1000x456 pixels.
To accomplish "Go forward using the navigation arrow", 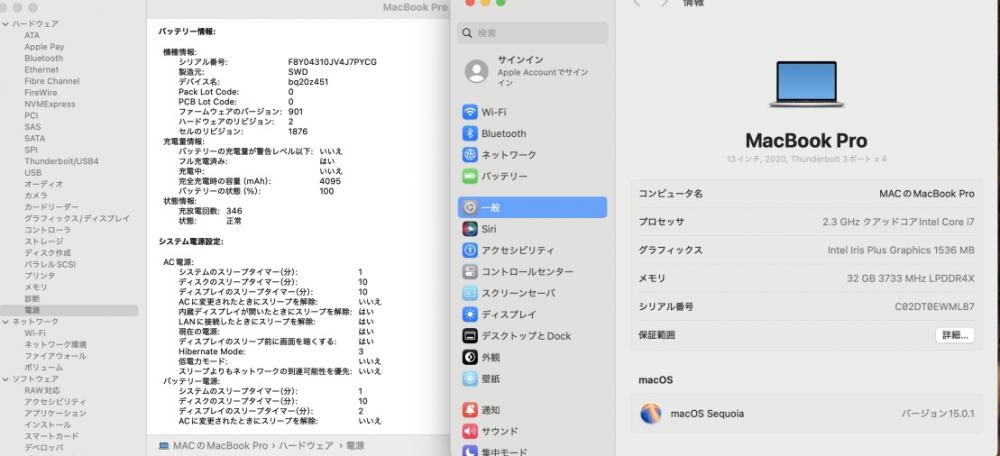I will pos(665,3).
